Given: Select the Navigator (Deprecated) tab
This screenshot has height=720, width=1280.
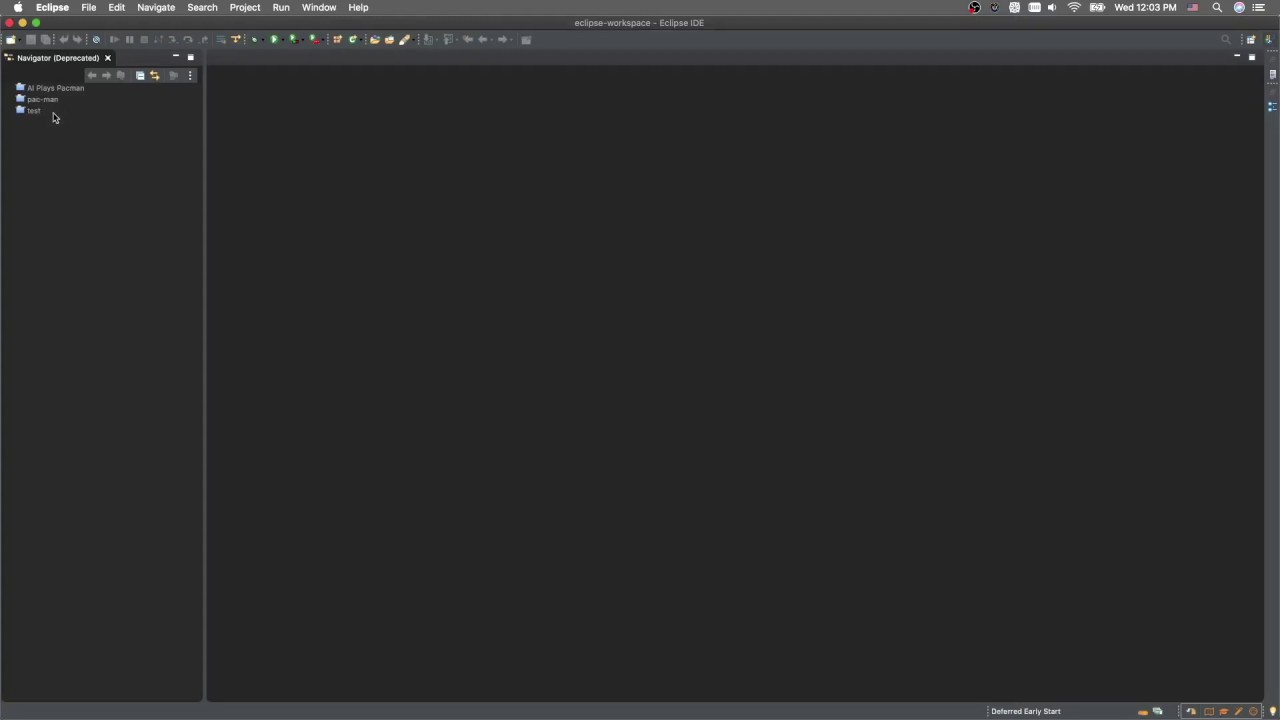Looking at the screenshot, I should pyautogui.click(x=58, y=58).
